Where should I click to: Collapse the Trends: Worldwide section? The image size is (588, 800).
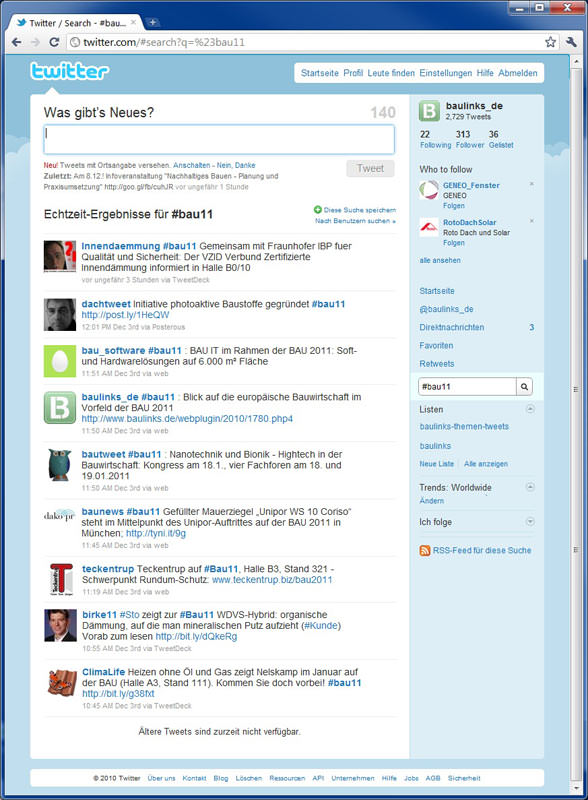[x=530, y=487]
